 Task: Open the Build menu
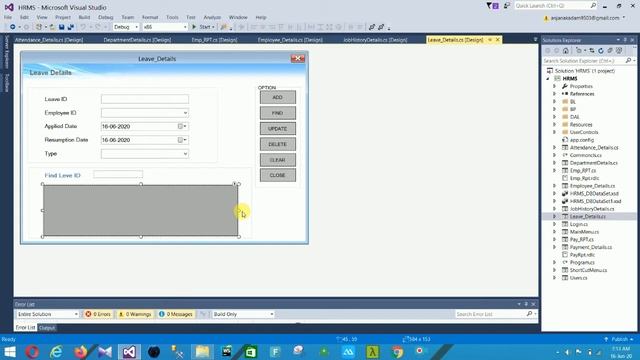coord(84,17)
